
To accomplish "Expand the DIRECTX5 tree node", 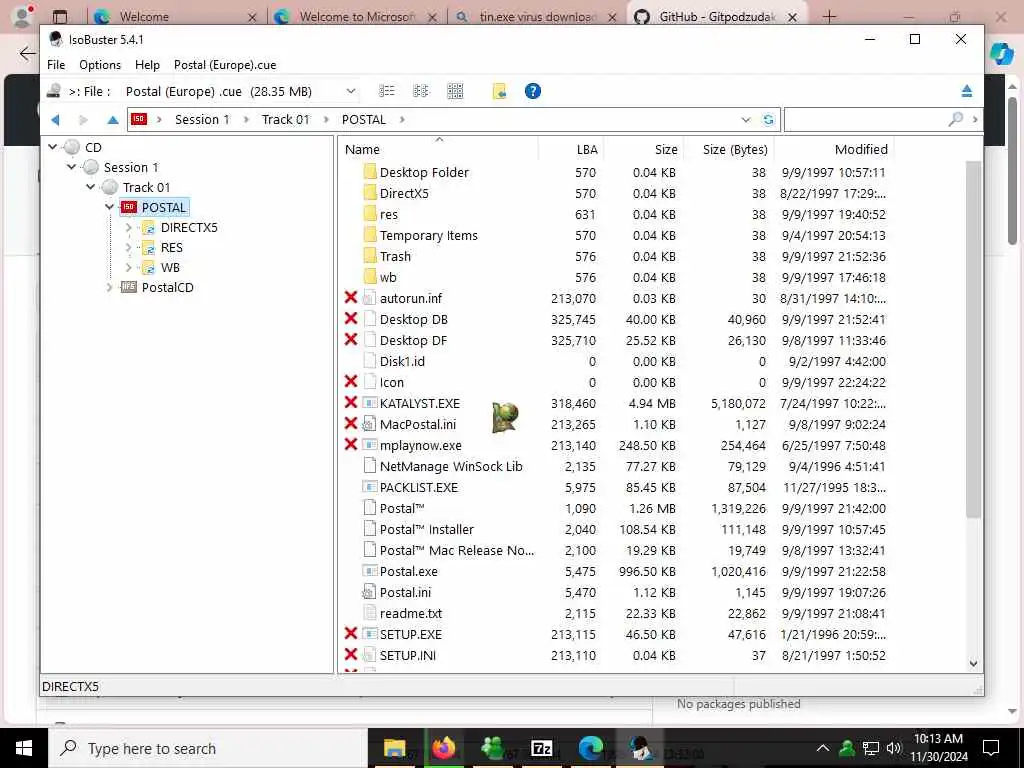I will [128, 227].
